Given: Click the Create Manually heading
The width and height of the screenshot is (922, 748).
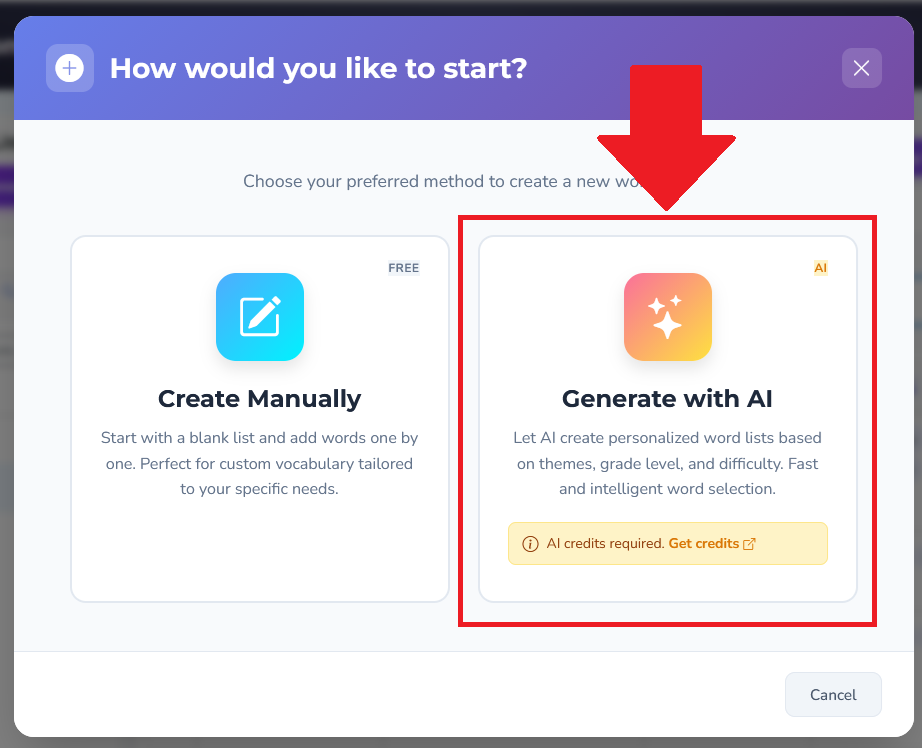Looking at the screenshot, I should click(x=260, y=398).
